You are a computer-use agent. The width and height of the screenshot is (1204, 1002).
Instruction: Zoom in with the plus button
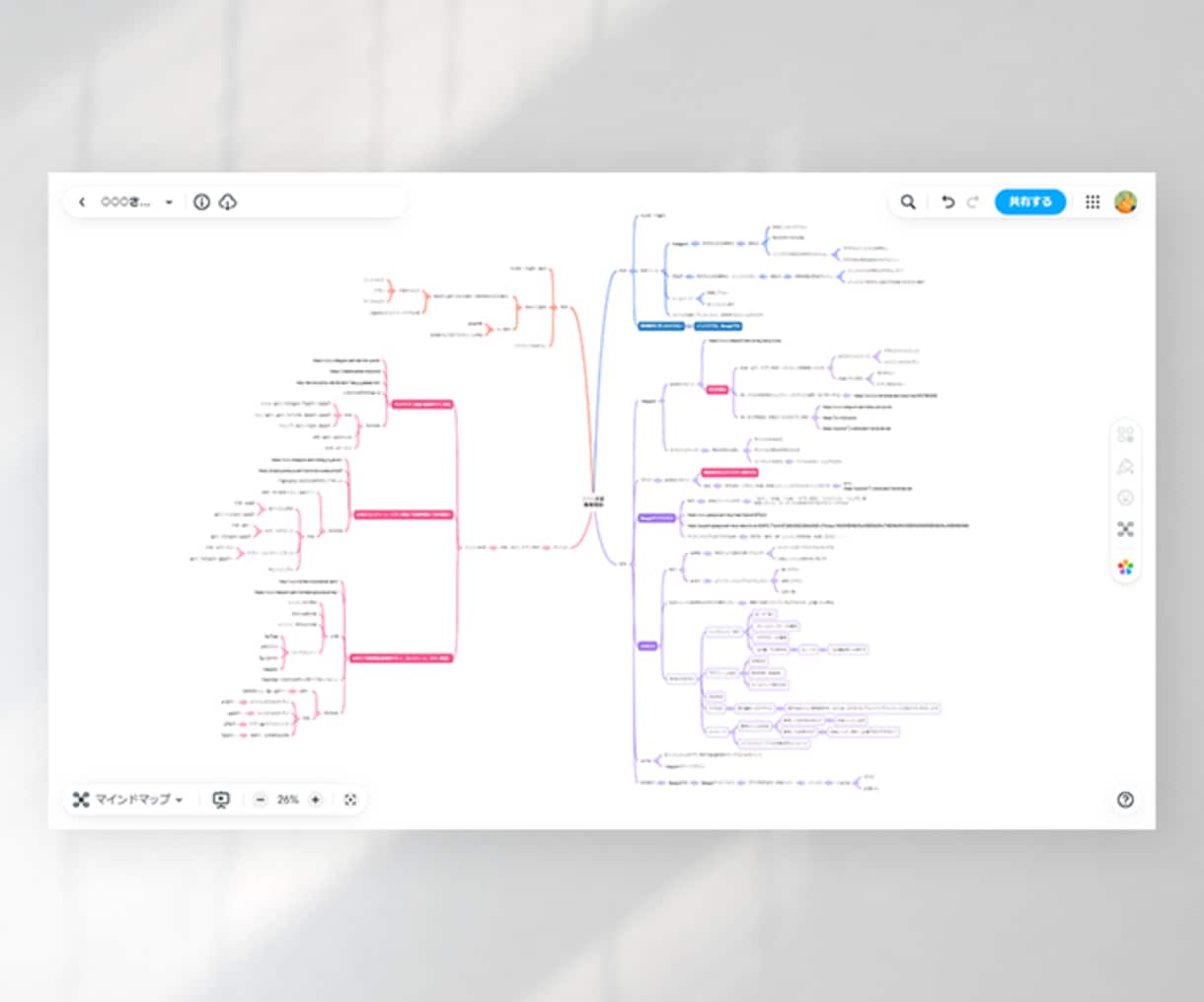coord(316,800)
